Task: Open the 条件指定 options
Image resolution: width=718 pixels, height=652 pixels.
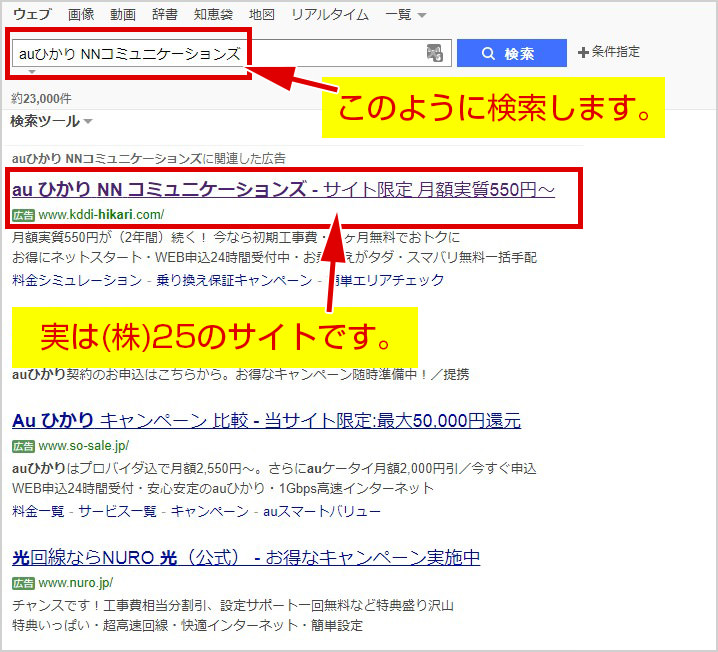Action: click(x=609, y=52)
